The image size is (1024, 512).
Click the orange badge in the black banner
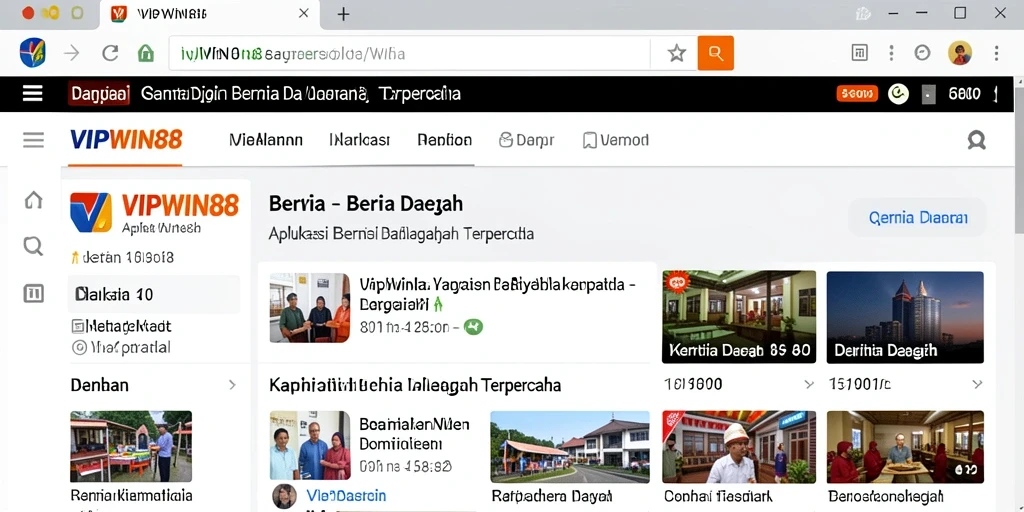[x=856, y=94]
